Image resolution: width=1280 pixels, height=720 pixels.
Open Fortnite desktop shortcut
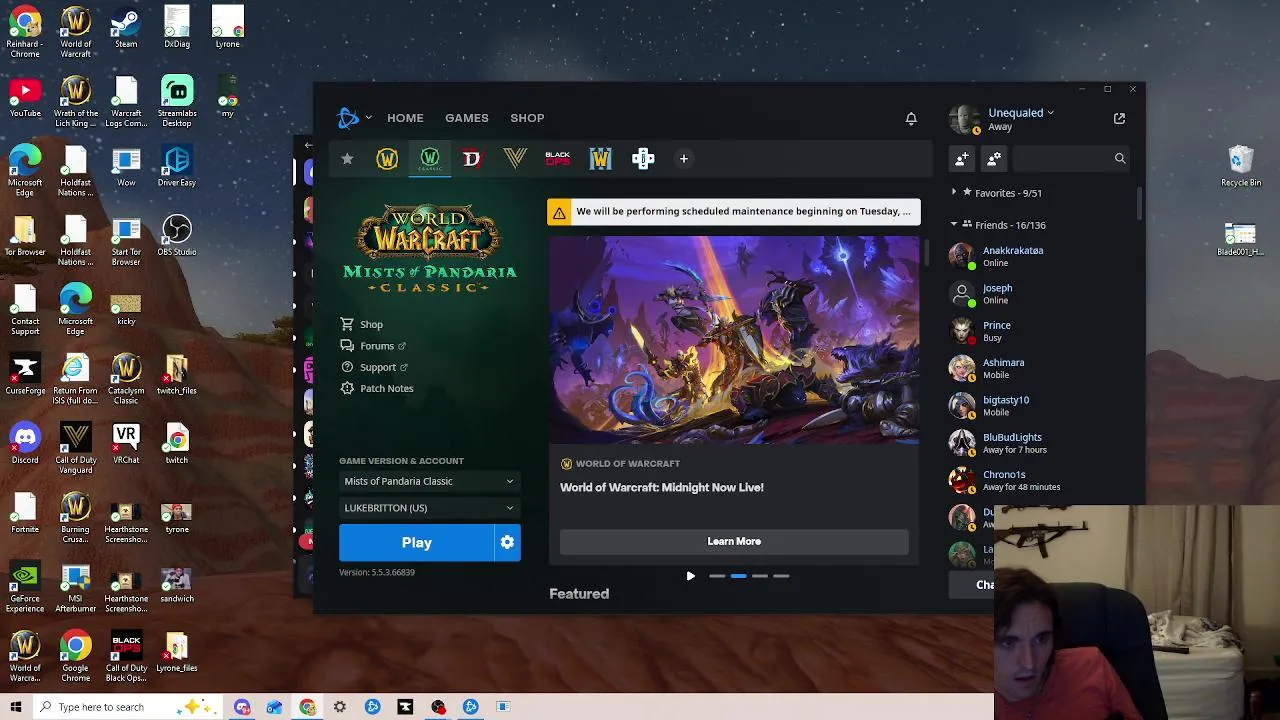(x=25, y=513)
